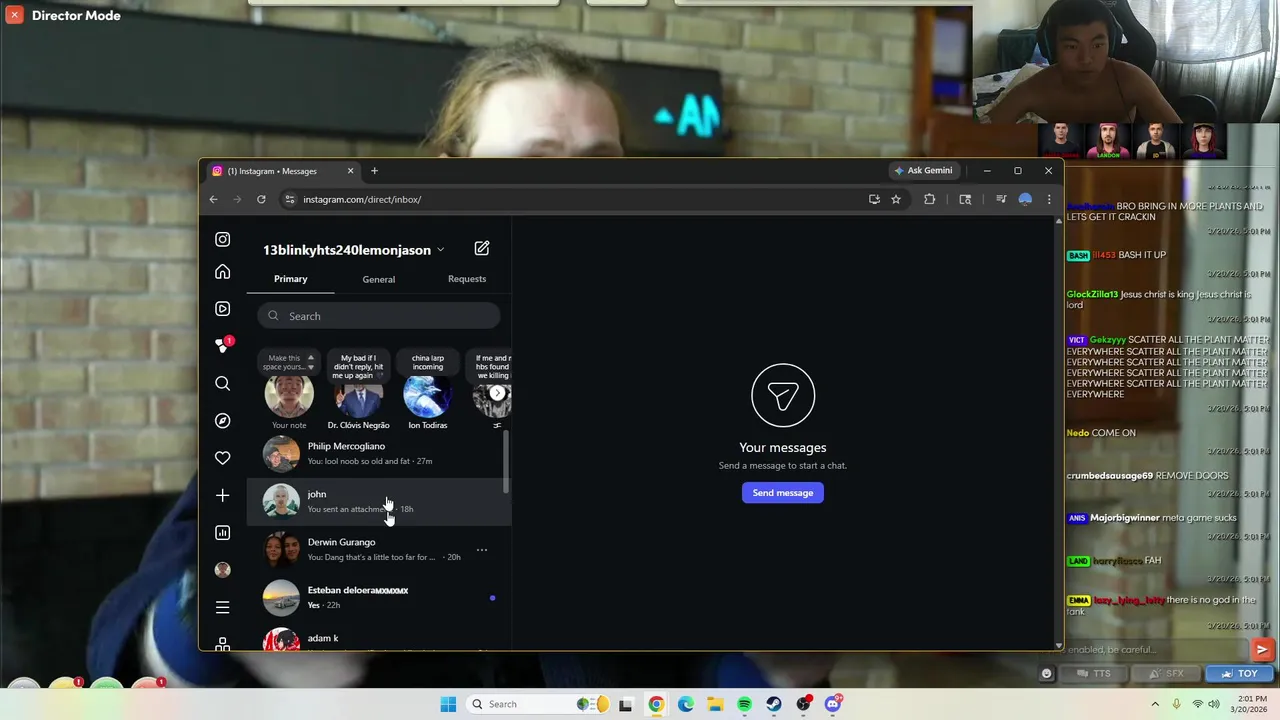
Task: Open Ion Todiras's note
Action: pyautogui.click(x=427, y=396)
